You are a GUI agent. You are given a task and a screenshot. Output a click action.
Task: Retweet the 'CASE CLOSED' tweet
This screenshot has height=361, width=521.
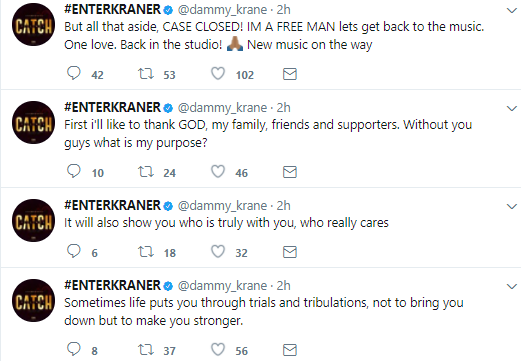pyautogui.click(x=146, y=73)
